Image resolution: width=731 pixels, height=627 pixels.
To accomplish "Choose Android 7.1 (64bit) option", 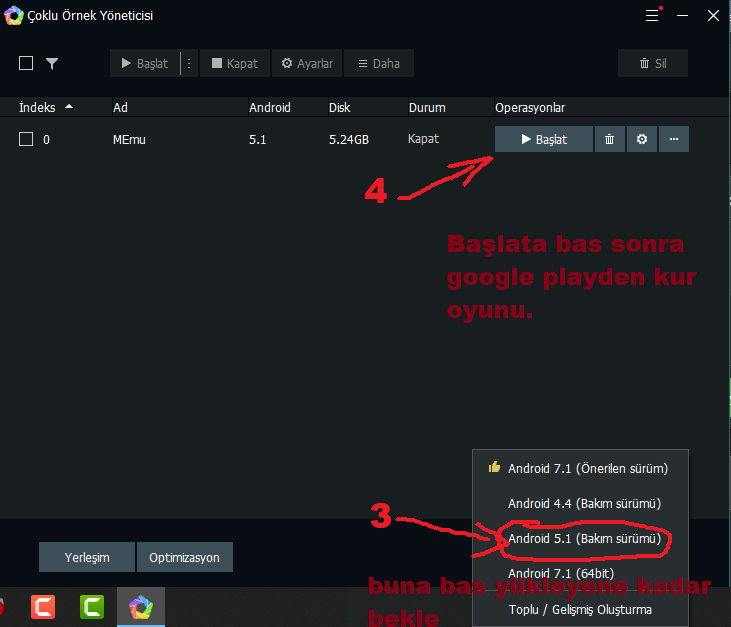I will [x=580, y=573].
